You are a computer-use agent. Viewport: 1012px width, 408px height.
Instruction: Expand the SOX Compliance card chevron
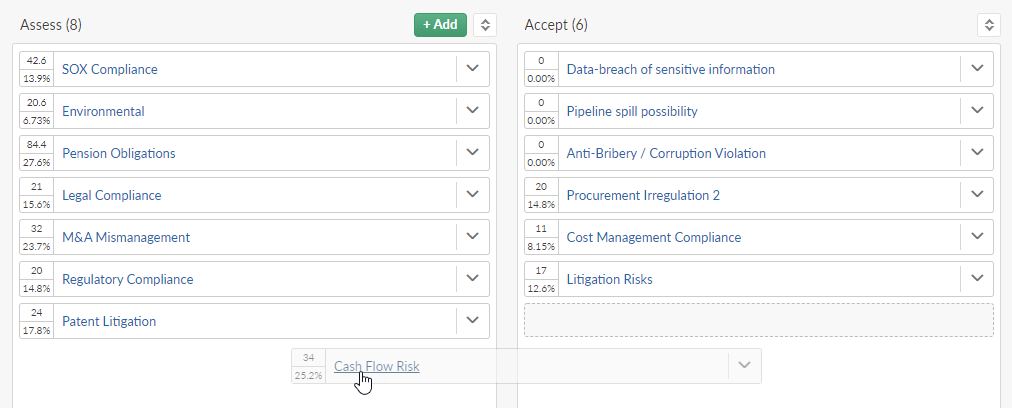click(x=472, y=68)
